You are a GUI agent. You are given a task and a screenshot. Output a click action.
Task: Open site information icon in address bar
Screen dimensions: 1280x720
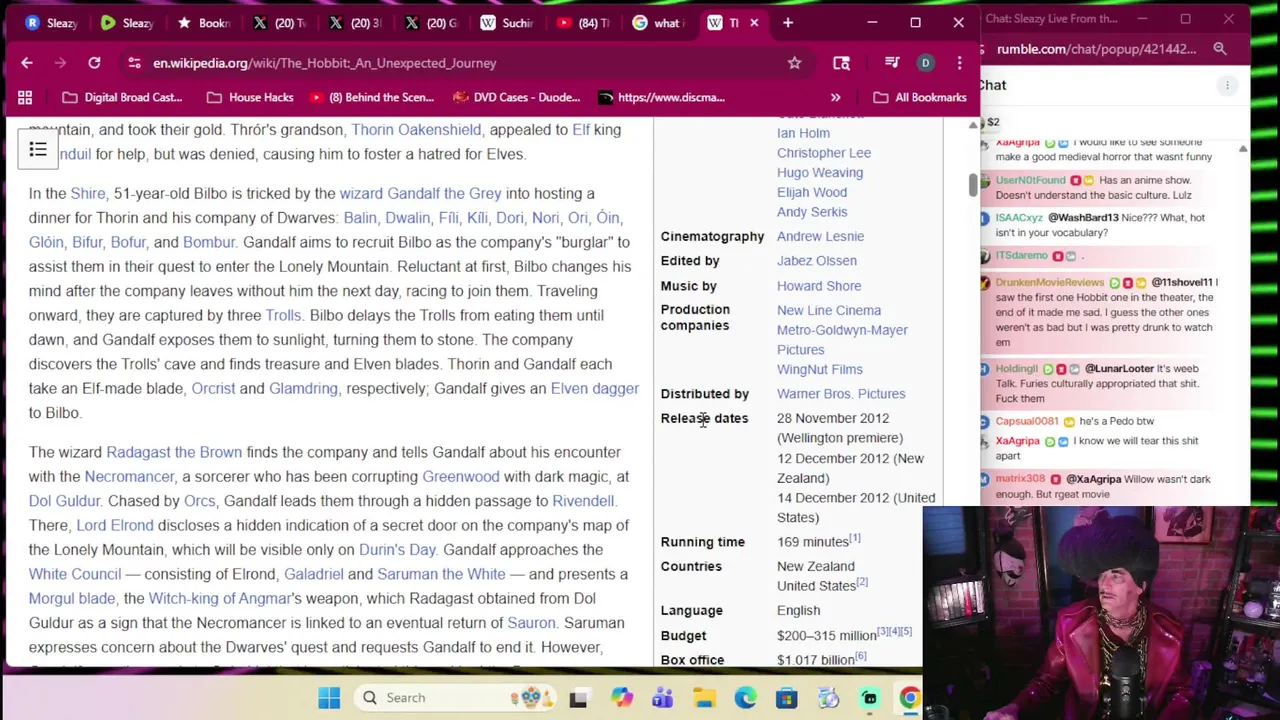(x=134, y=63)
